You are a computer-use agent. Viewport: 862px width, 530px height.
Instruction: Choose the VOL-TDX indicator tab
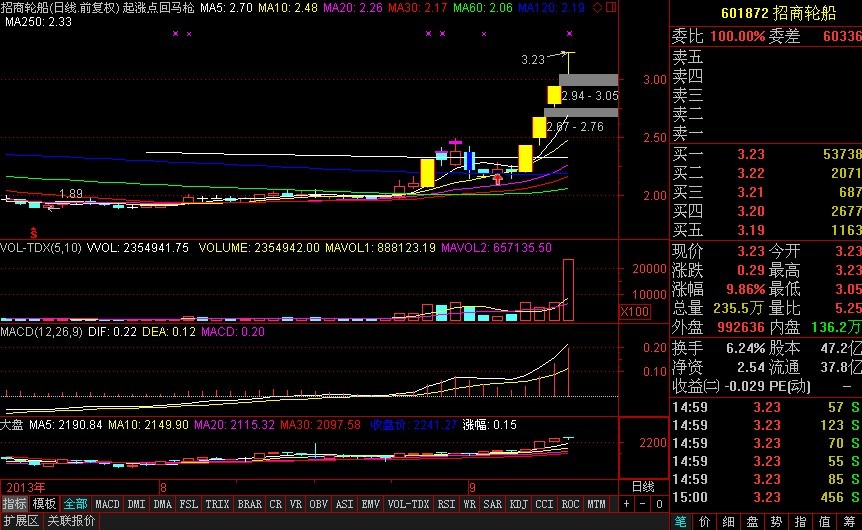(x=408, y=503)
